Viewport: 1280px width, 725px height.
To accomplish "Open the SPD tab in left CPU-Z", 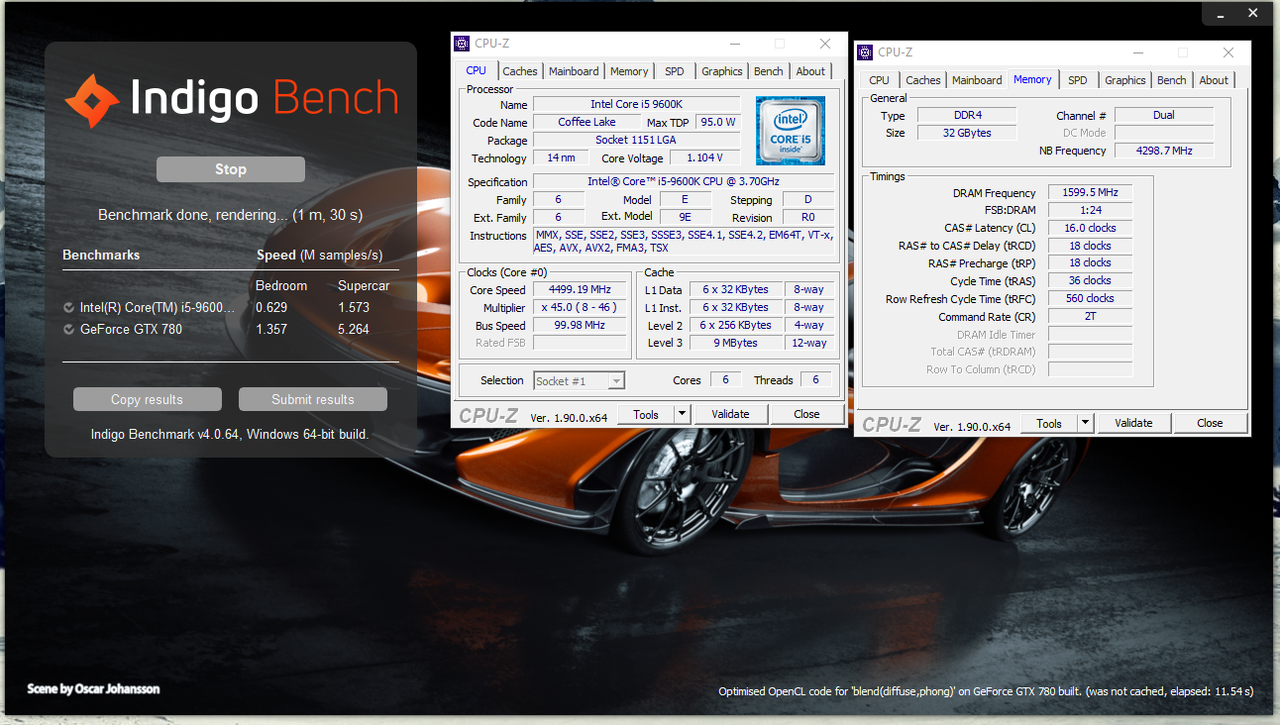I will (x=675, y=71).
